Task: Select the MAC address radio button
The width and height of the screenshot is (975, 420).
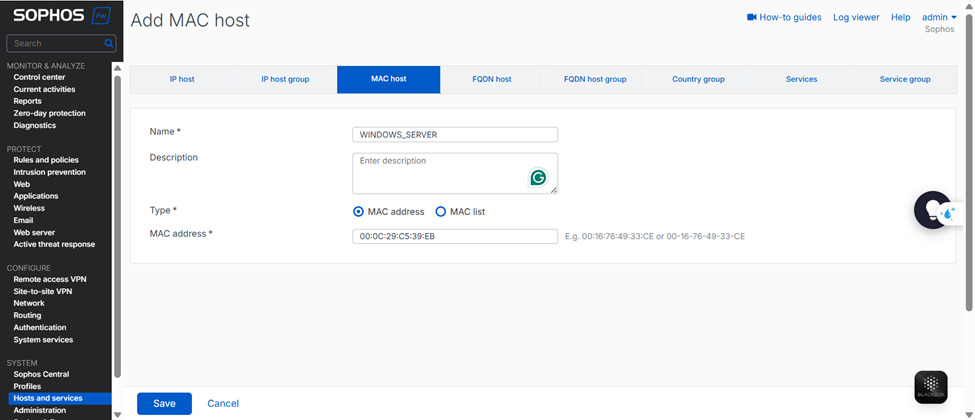Action: pyautogui.click(x=359, y=212)
